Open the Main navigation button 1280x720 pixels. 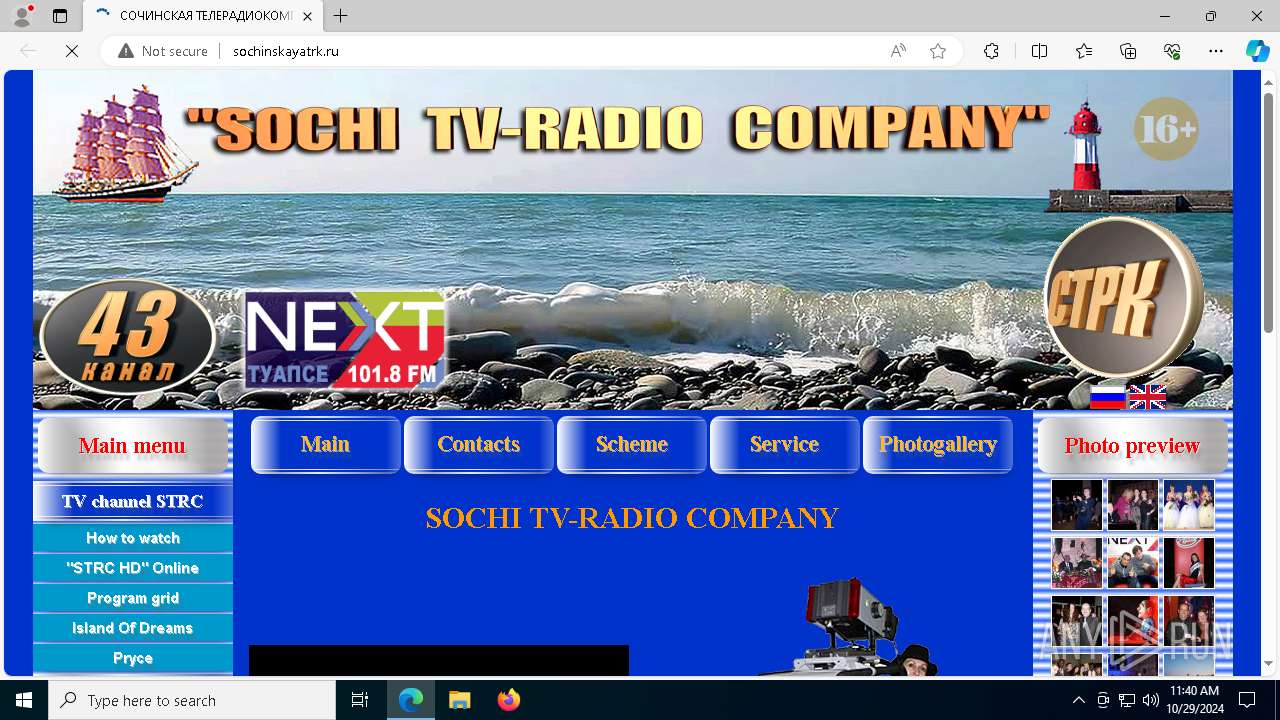(x=326, y=445)
